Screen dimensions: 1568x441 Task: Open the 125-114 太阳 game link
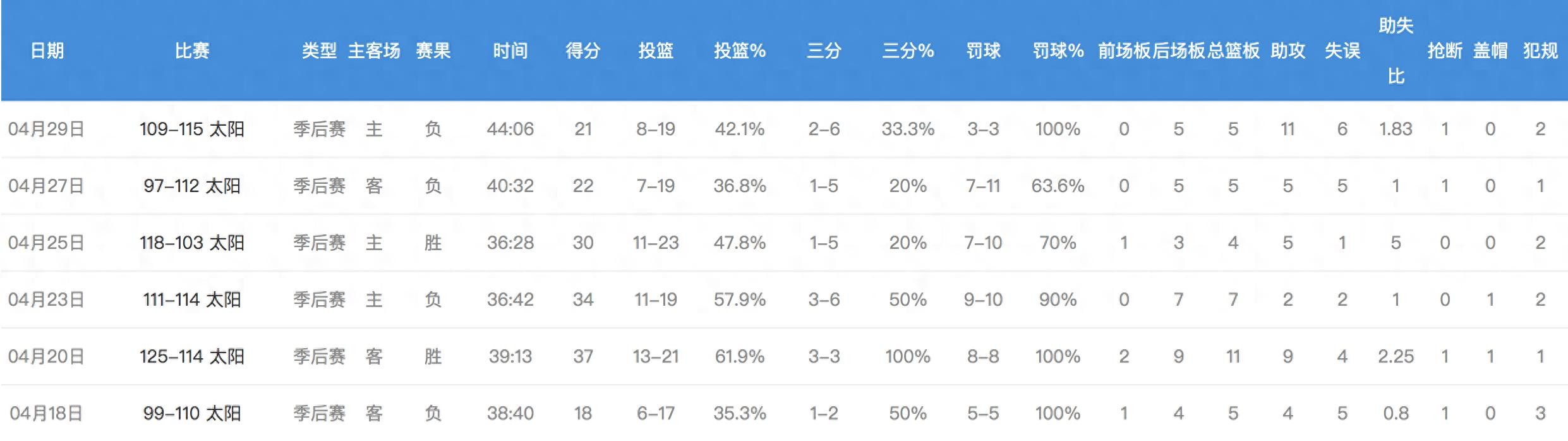192,357
